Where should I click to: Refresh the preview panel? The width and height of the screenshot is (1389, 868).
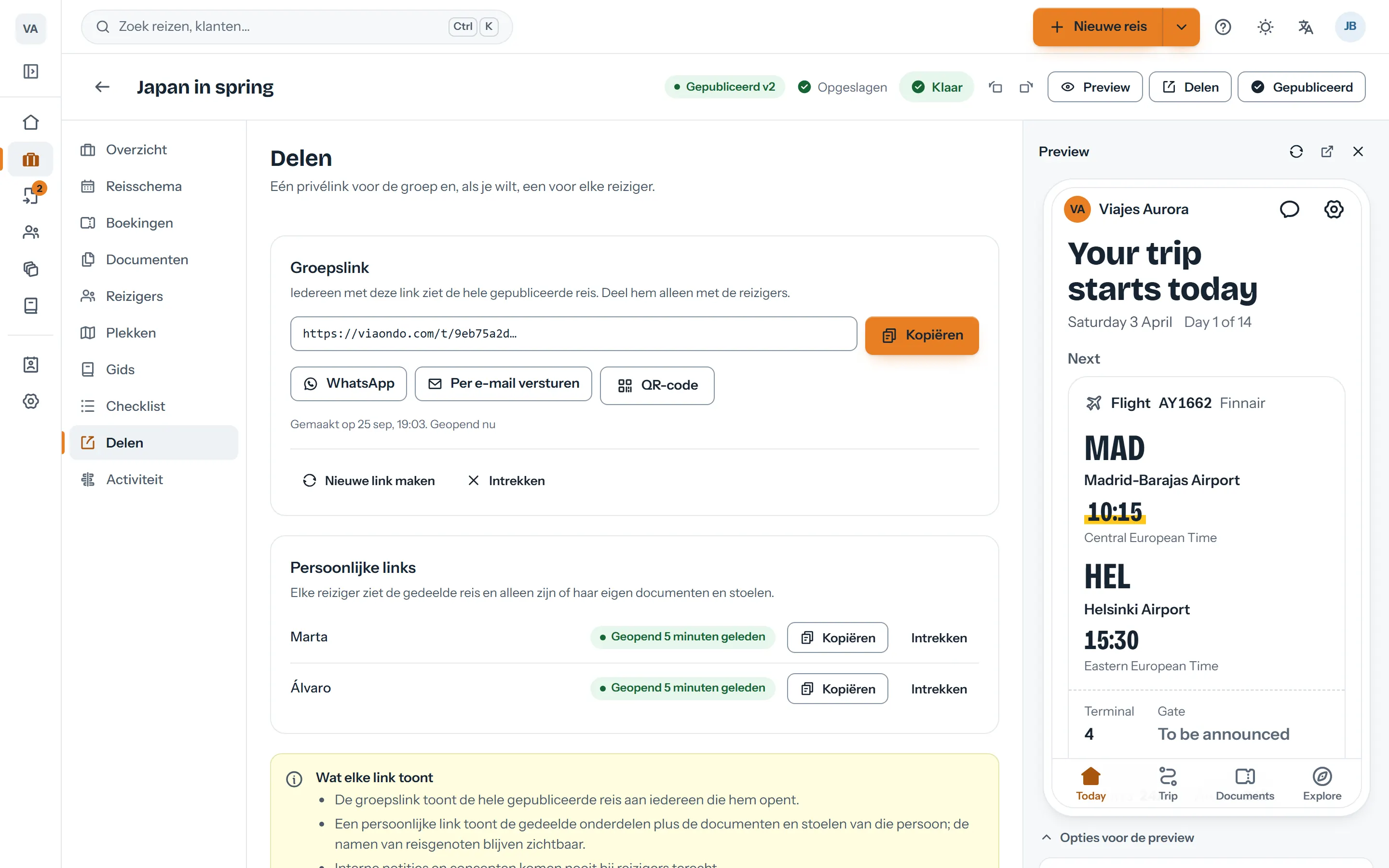pos(1296,151)
